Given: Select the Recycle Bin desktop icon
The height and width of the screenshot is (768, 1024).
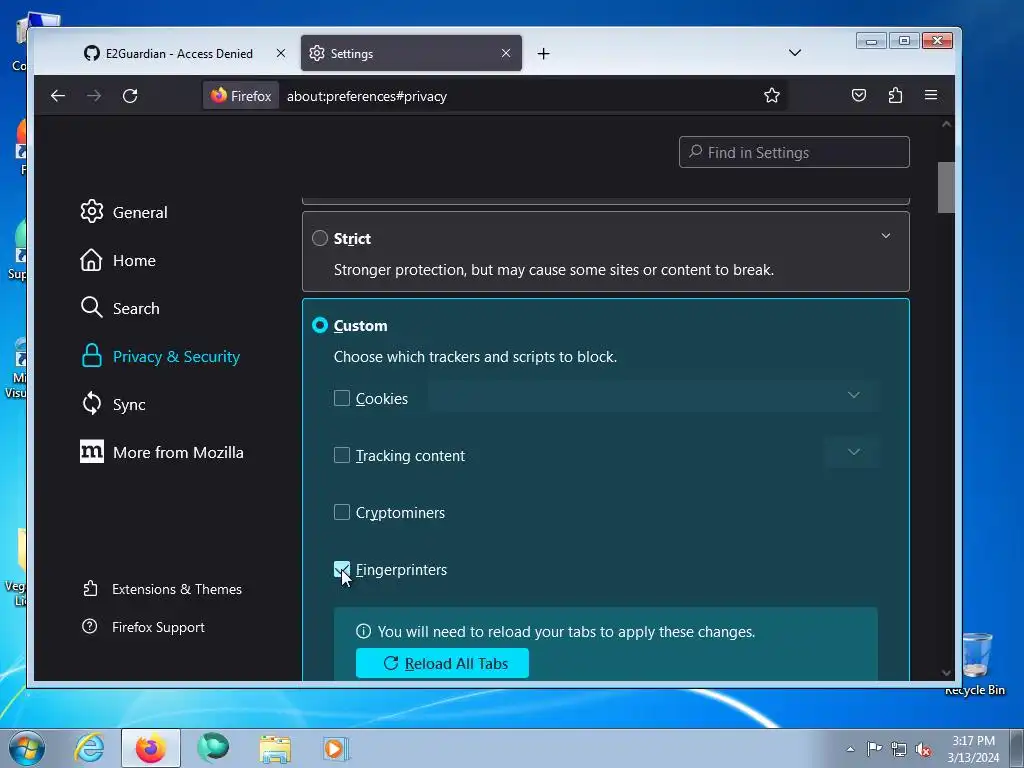Looking at the screenshot, I should (975, 665).
